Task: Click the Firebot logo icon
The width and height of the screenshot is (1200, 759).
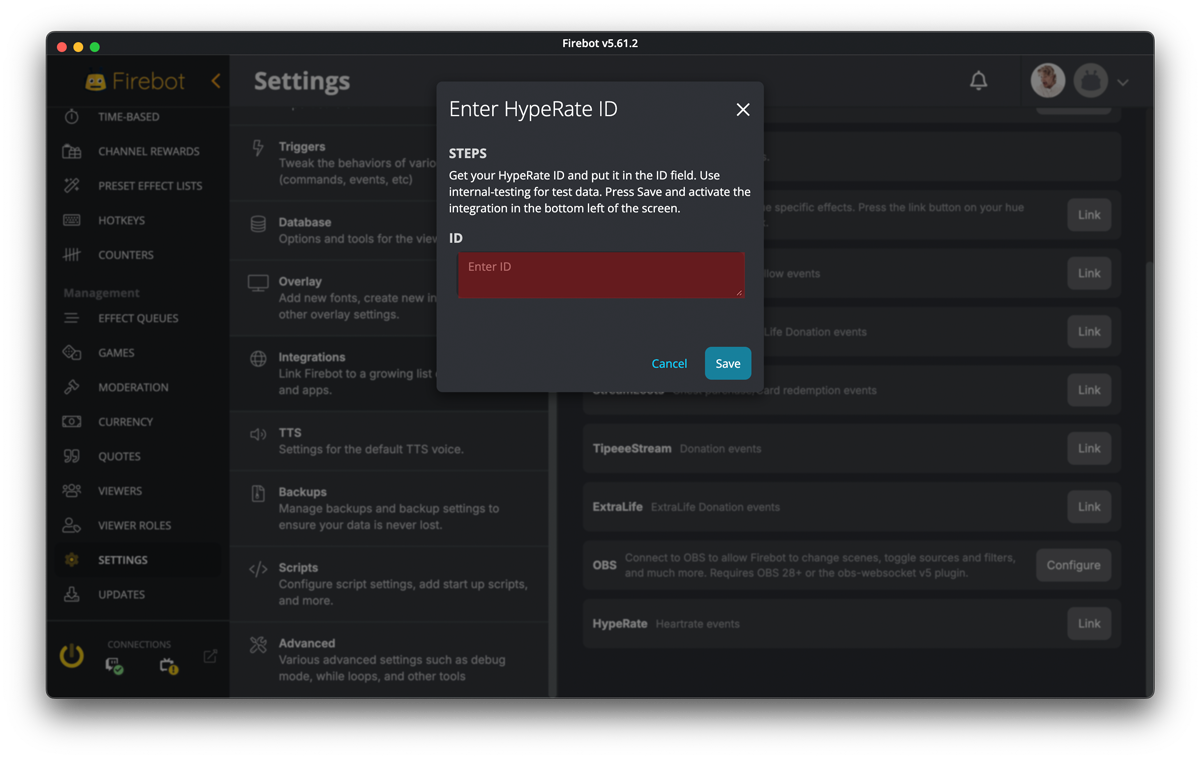Action: [96, 82]
